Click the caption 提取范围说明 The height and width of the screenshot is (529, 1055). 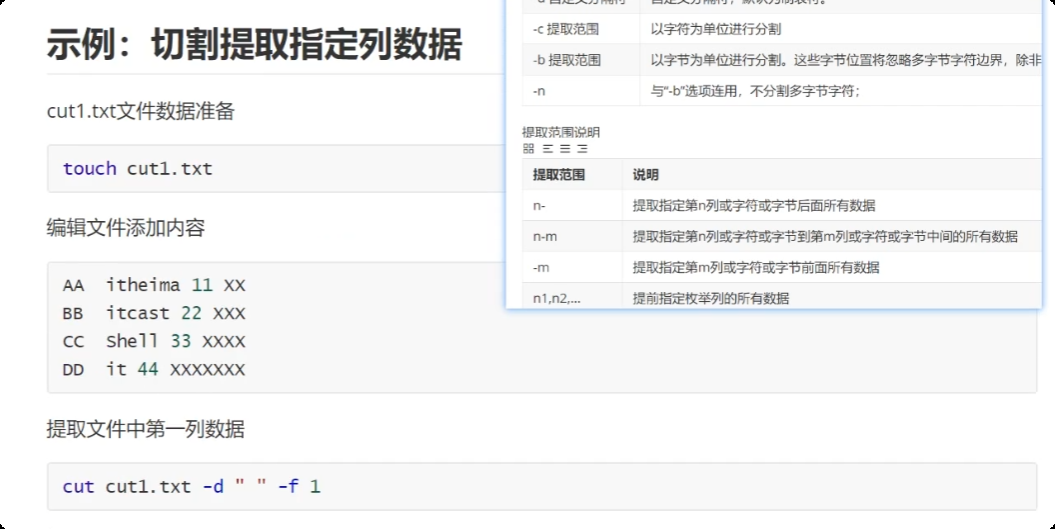coord(561,132)
